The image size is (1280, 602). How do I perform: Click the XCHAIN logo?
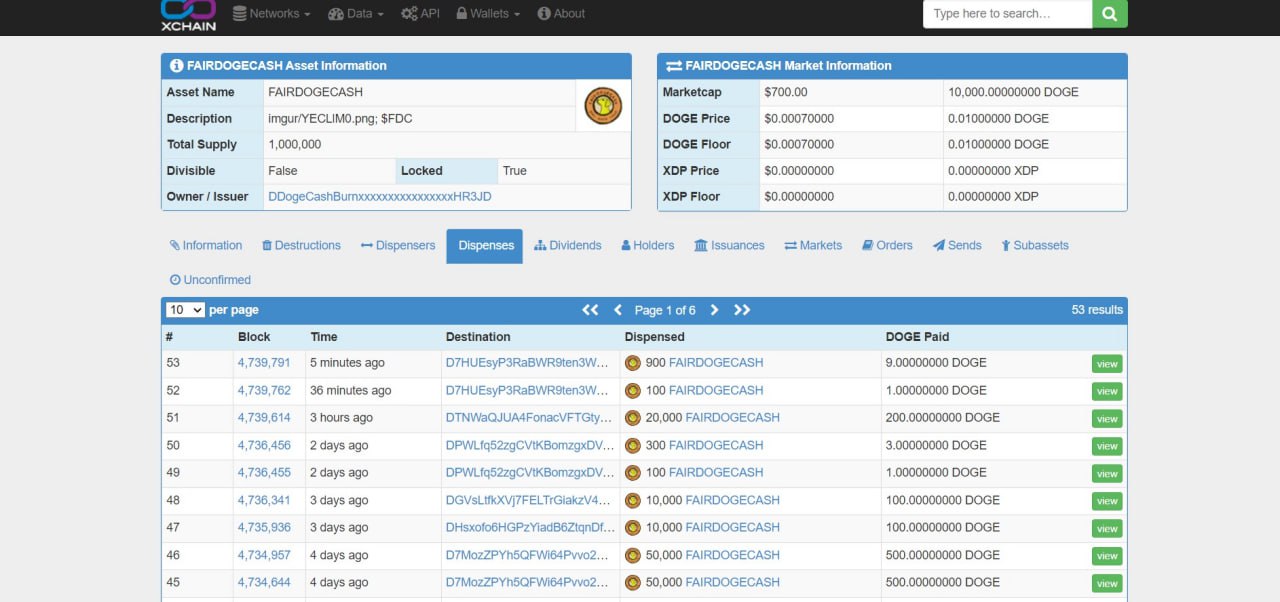pos(188,14)
